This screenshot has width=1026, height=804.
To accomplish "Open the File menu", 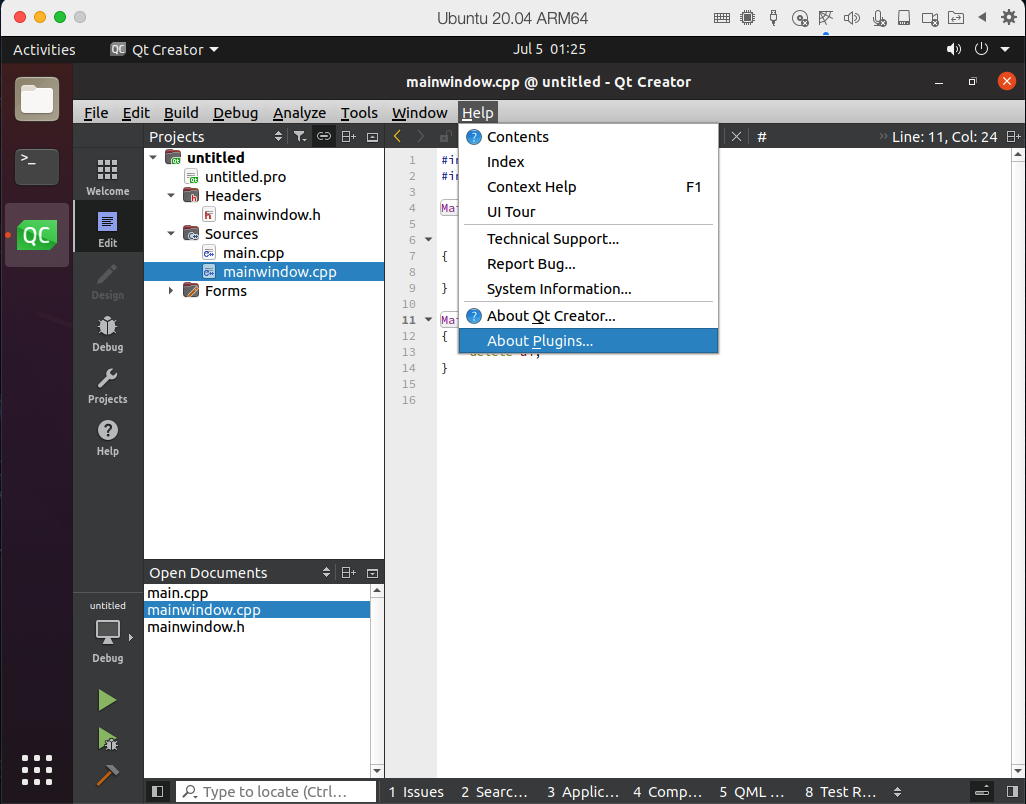I will click(x=96, y=113).
